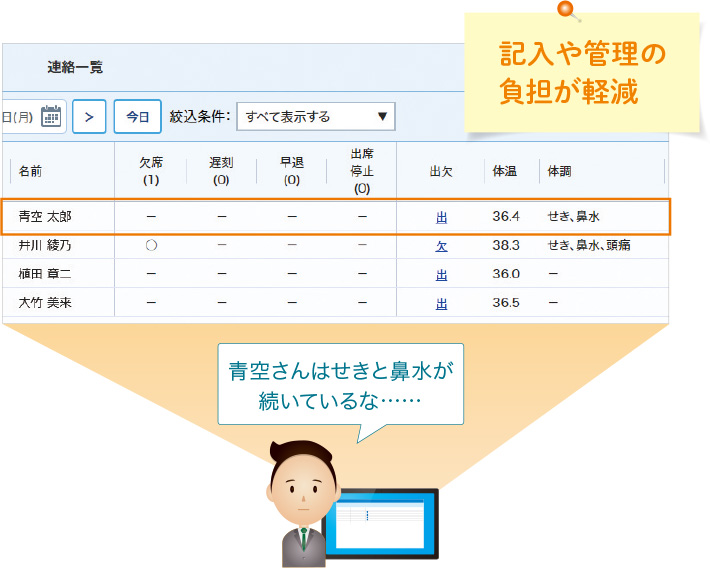Open the calendar date picker icon
This screenshot has width=710, height=569.
tap(51, 116)
